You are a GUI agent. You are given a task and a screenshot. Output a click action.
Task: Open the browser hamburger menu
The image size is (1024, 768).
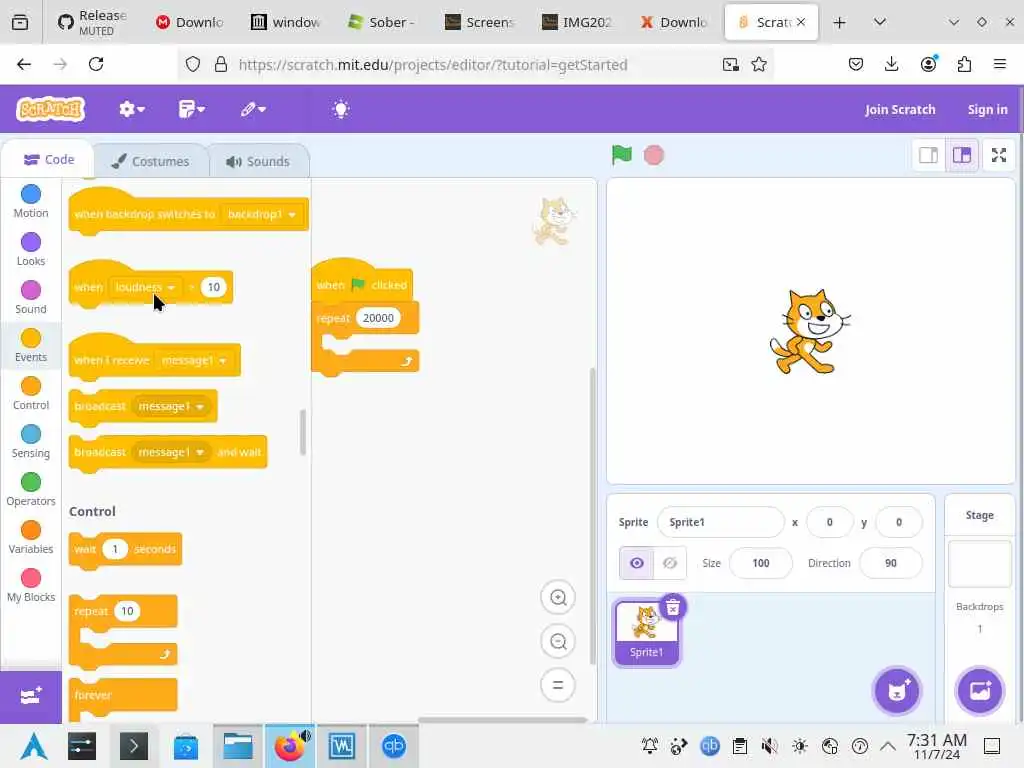click(x=1000, y=64)
